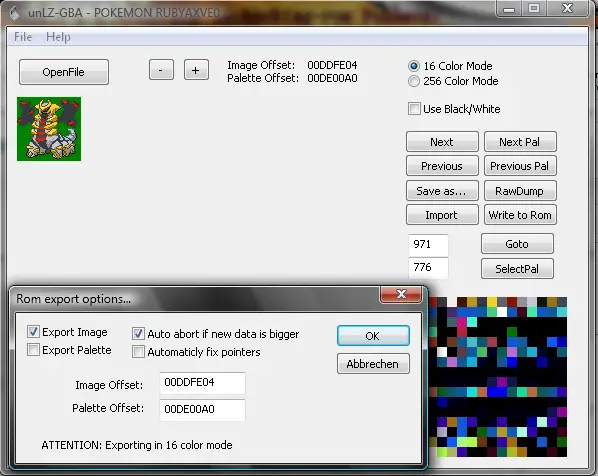Enable Automaticly fix pointers checkbox

pos(138,351)
